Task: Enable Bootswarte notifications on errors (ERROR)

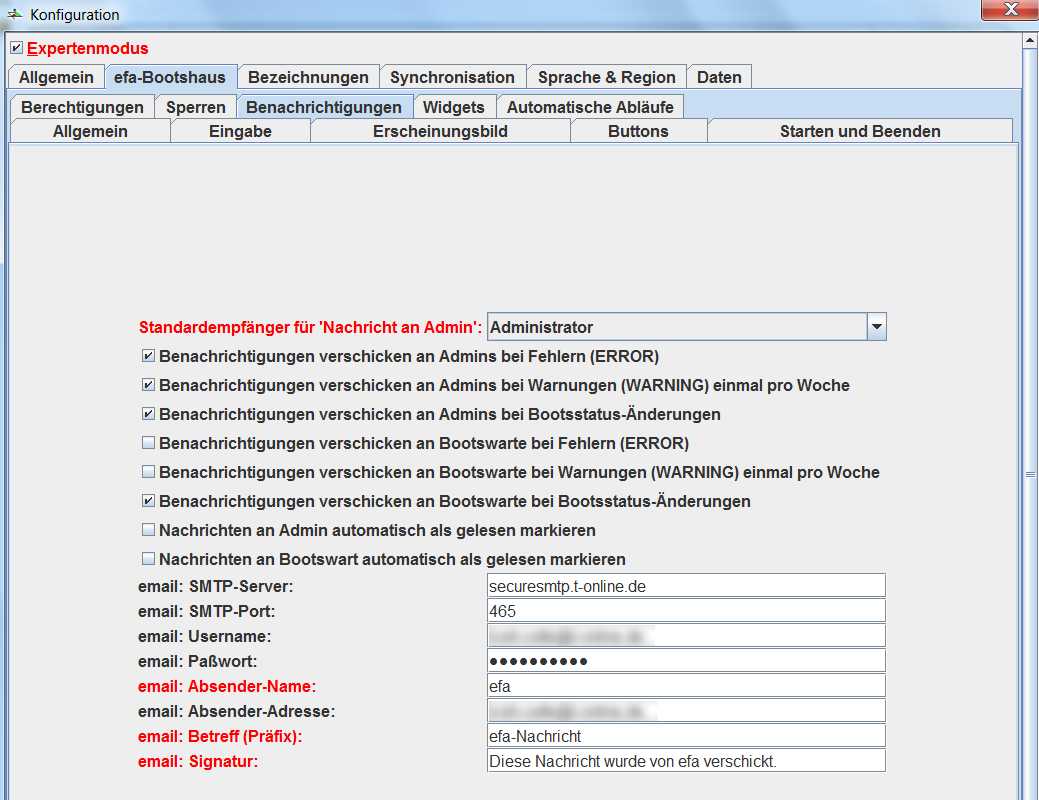Action: coord(148,443)
